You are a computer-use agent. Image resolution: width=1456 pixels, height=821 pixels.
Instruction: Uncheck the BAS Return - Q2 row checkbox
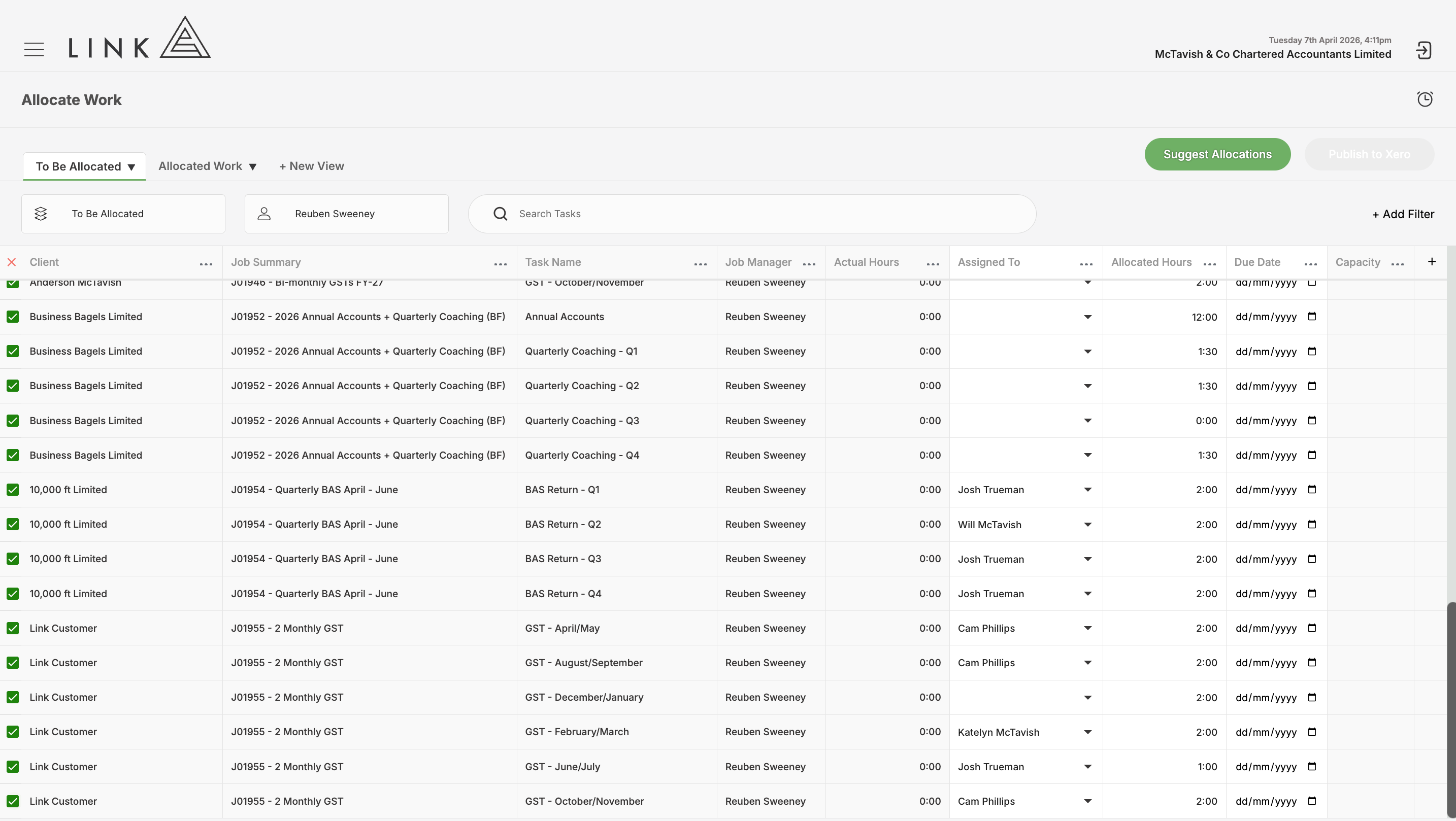[x=12, y=524]
